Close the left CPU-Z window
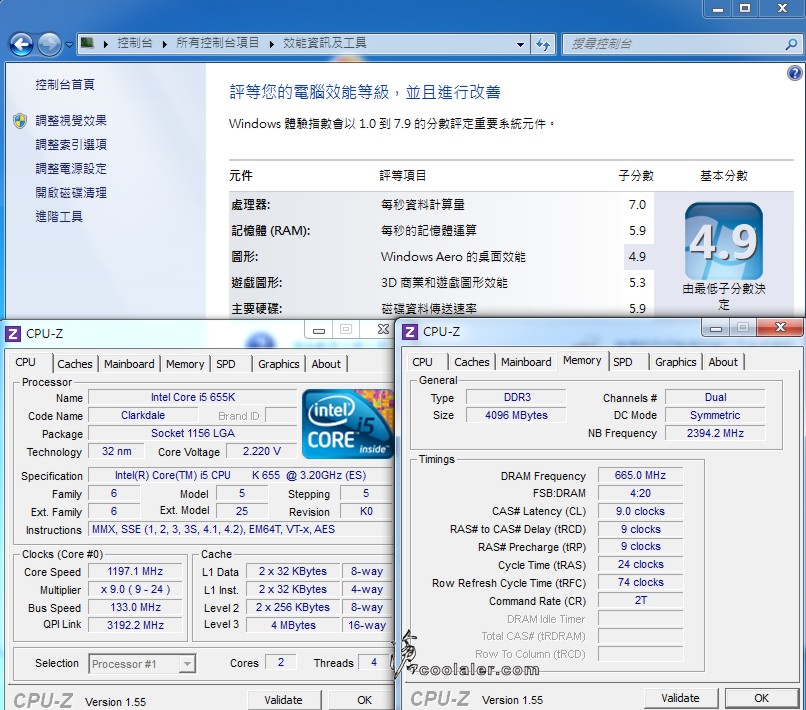 (383, 330)
